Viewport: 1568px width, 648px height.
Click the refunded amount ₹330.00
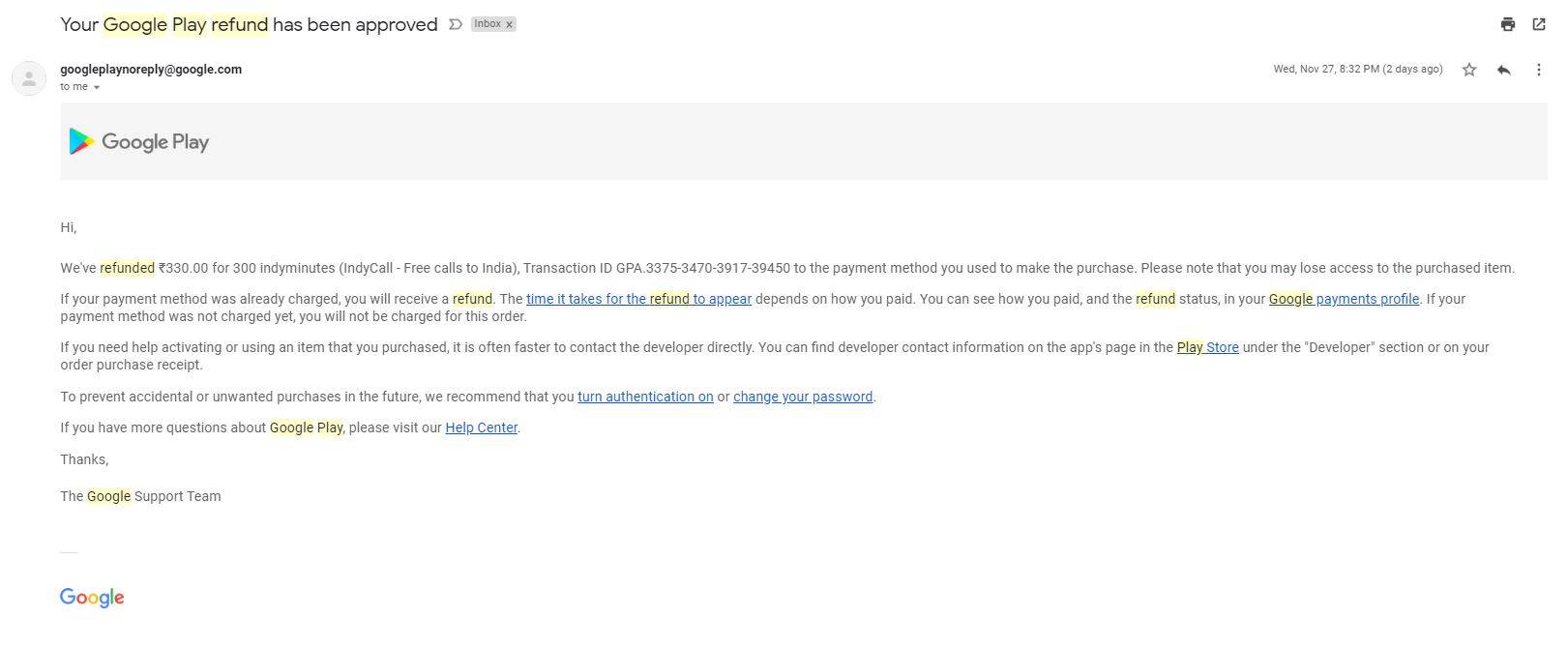point(184,268)
